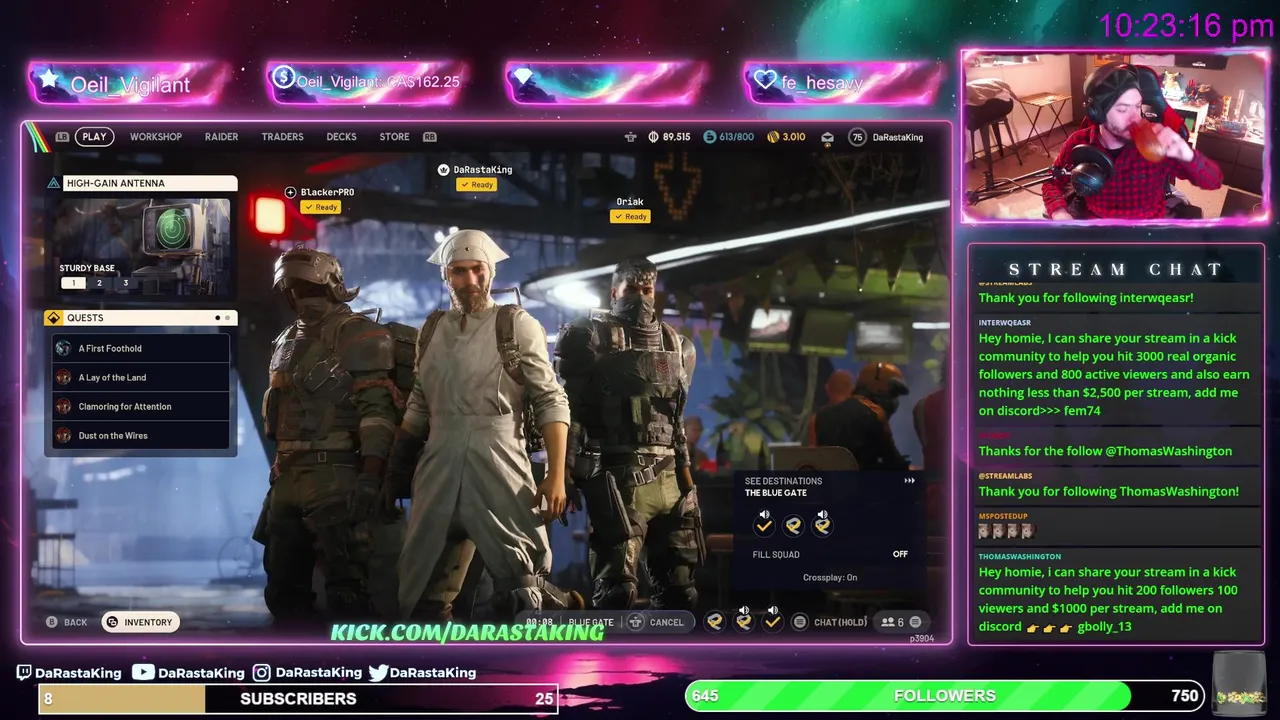The width and height of the screenshot is (1280, 720).
Task: Open the RAIDER tab
Action: pos(221,137)
